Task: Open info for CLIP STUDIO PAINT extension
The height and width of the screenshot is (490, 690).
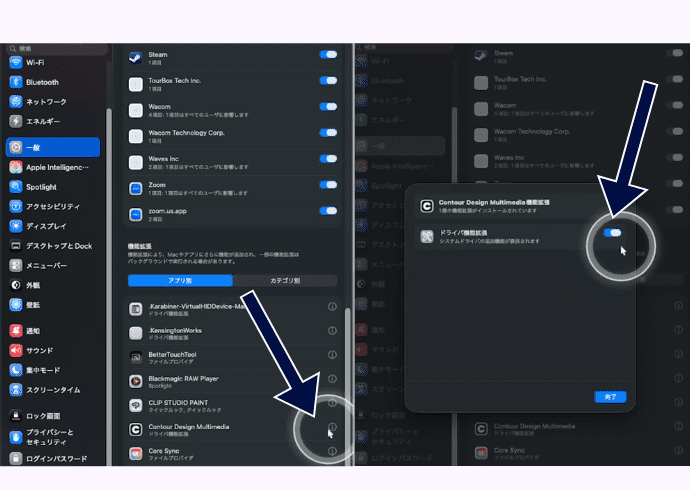Action: [x=332, y=404]
